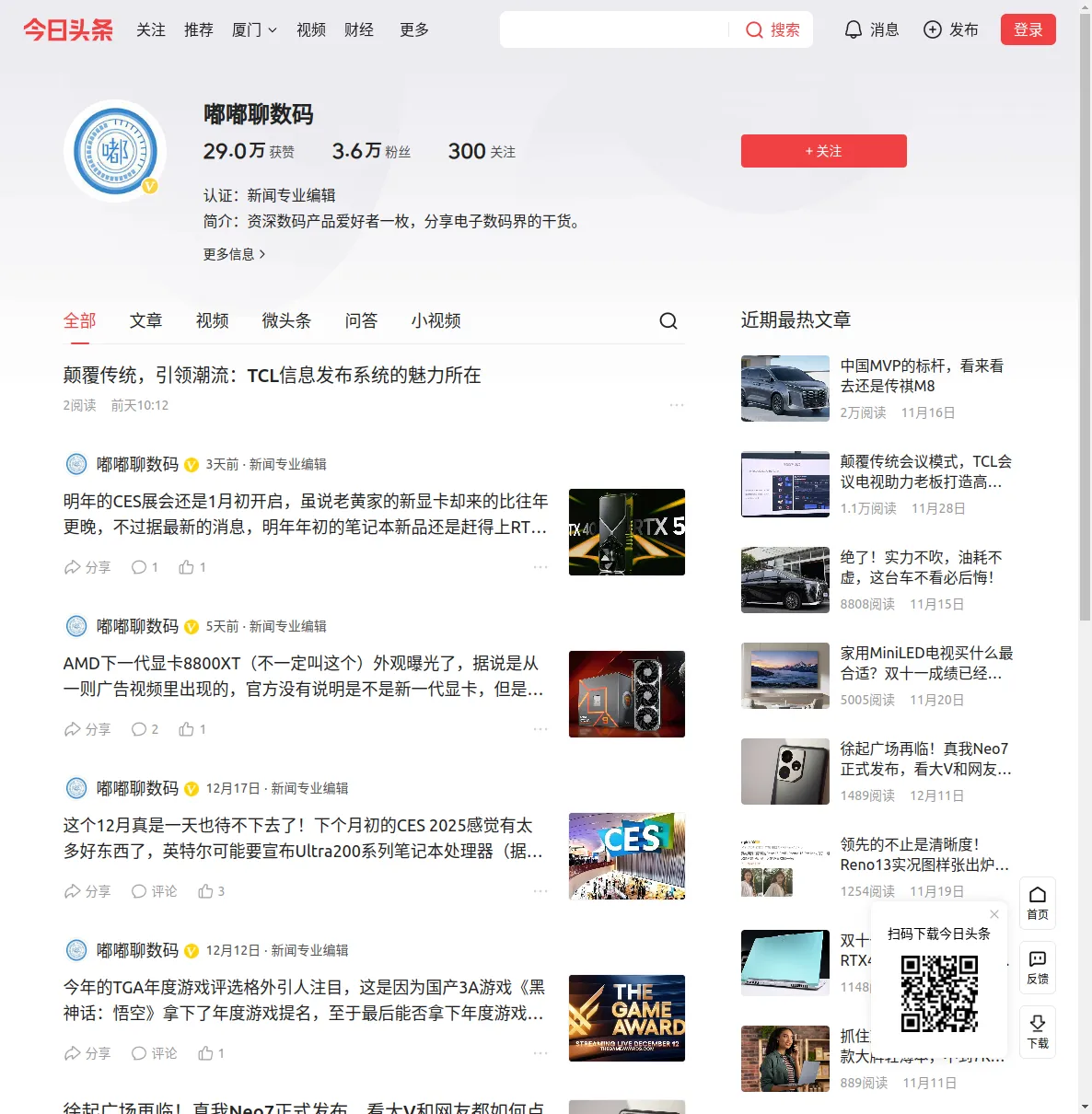This screenshot has width=1092, height=1114.
Task: Share the CES 2025 Ultra200 post
Action: [x=87, y=891]
